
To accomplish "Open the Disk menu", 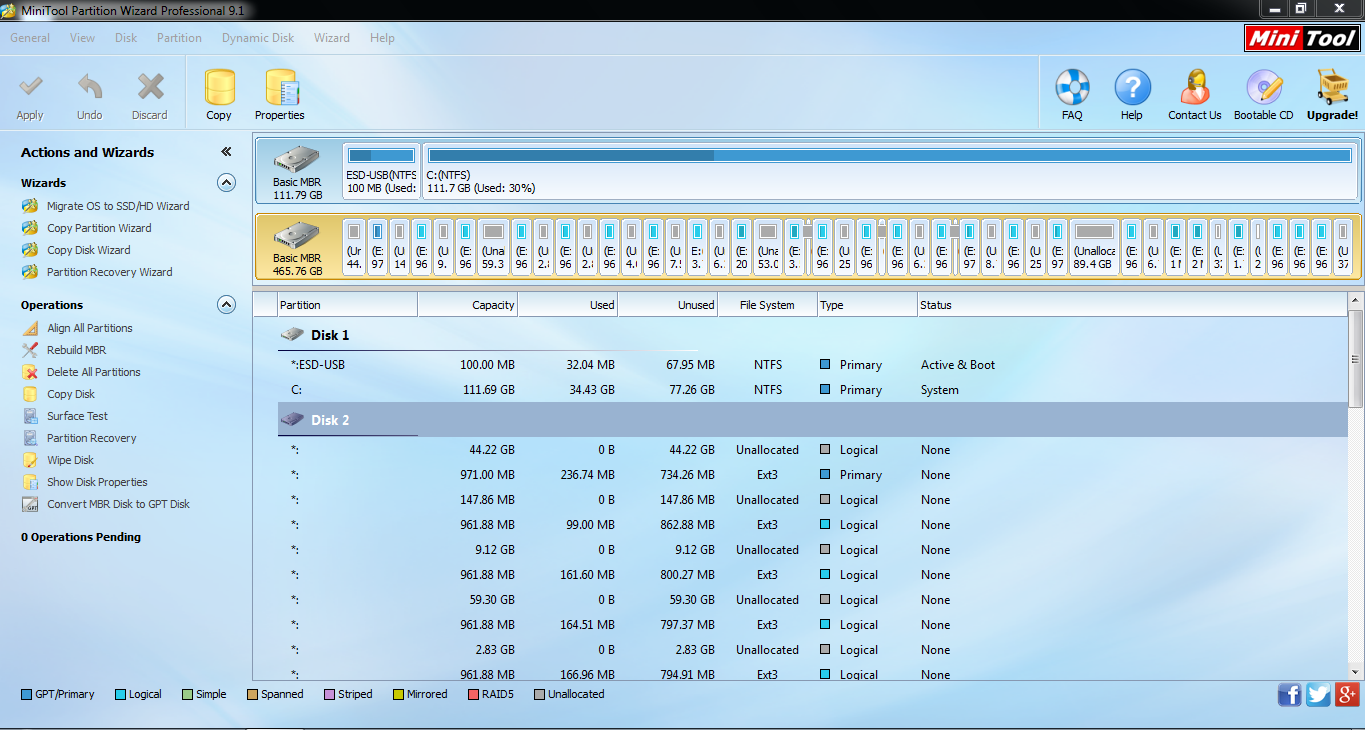I will (x=126, y=38).
